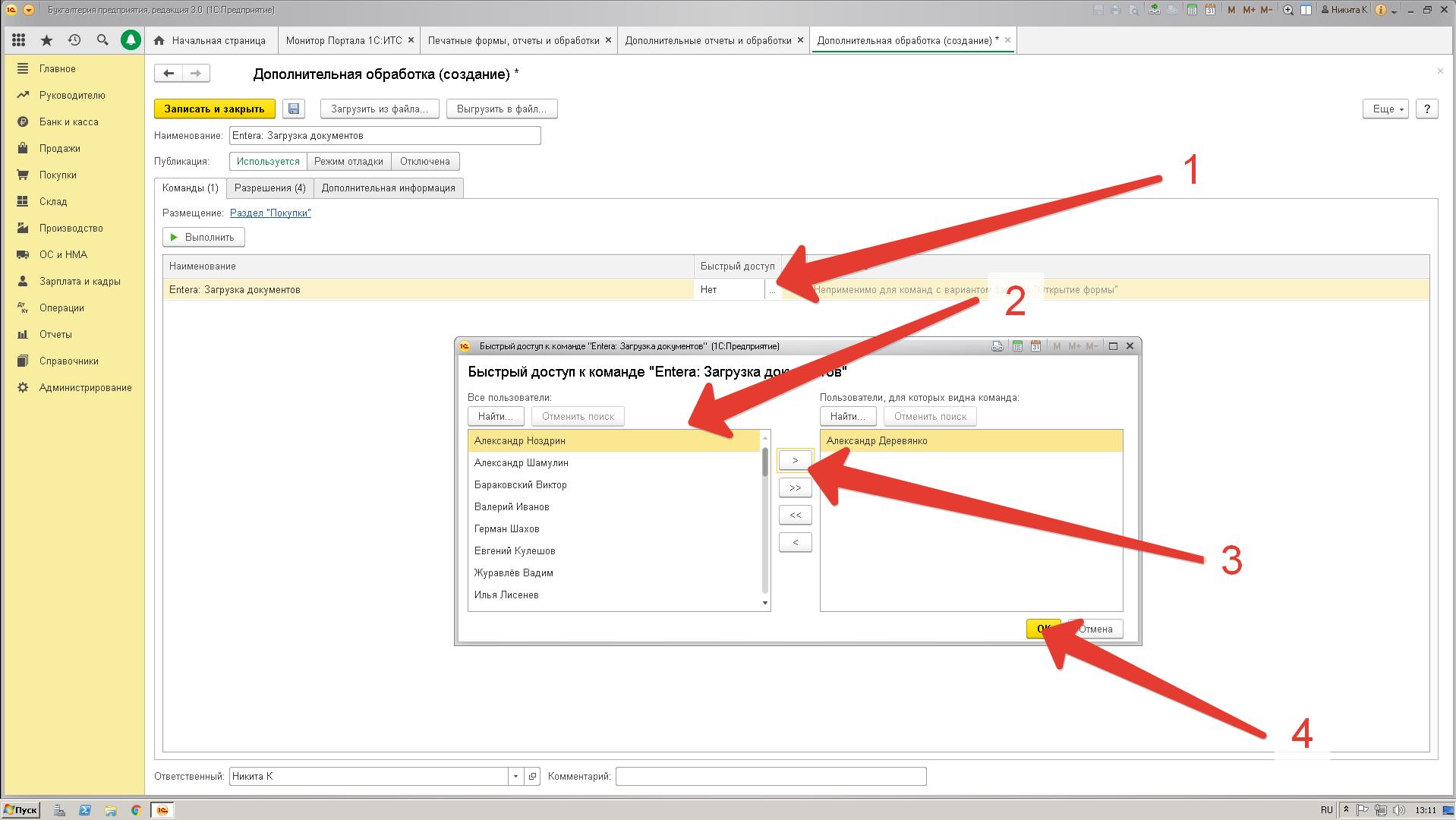
Task: Open the calculator icon in the dialog title bar
Action: 1017,346
